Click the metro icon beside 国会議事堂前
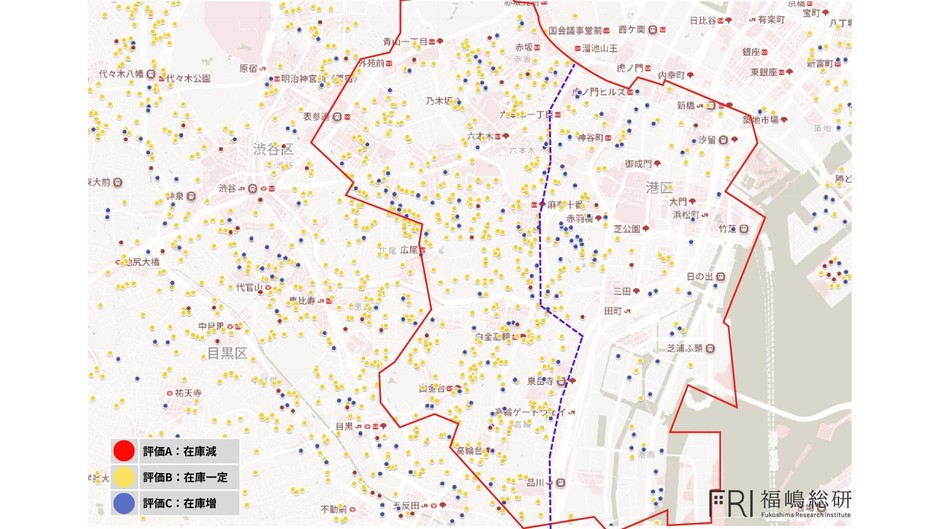 tap(607, 31)
